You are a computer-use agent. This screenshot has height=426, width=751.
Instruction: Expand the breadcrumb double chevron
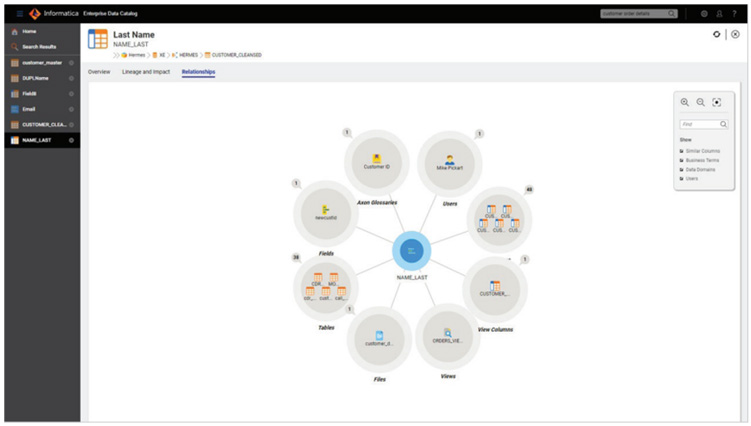tap(116, 55)
